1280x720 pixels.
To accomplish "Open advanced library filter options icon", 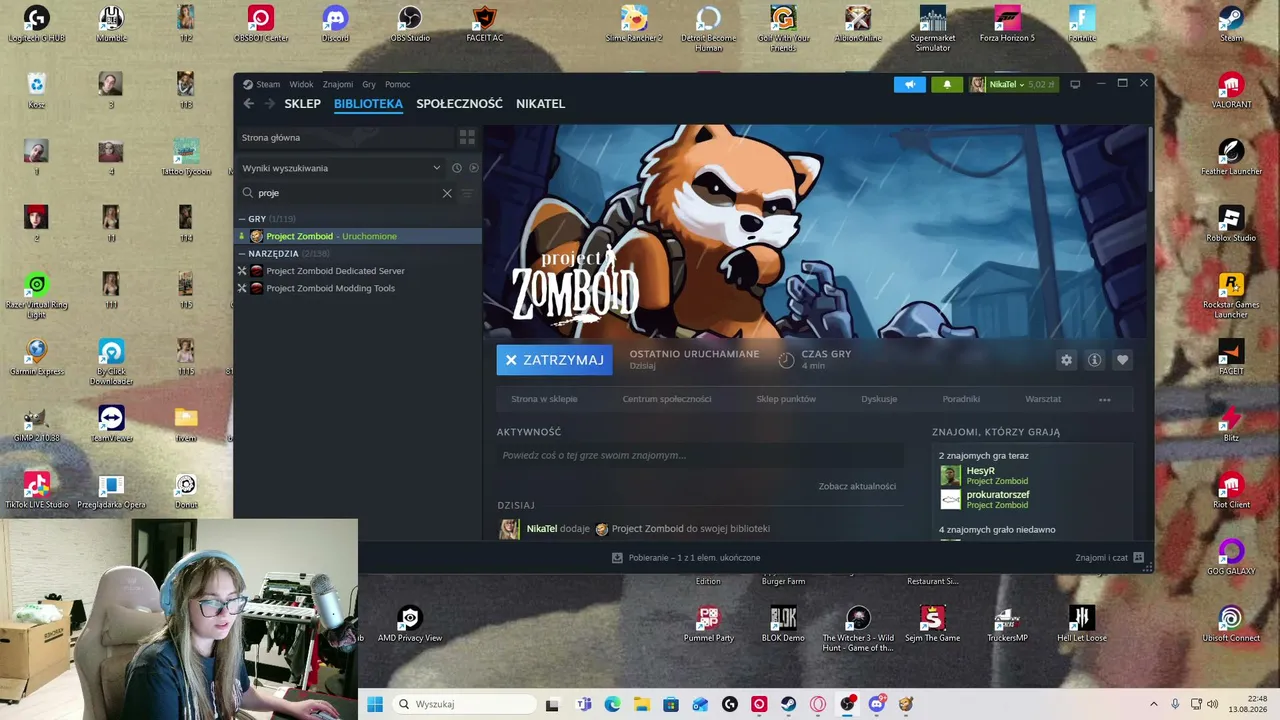I will point(467,193).
